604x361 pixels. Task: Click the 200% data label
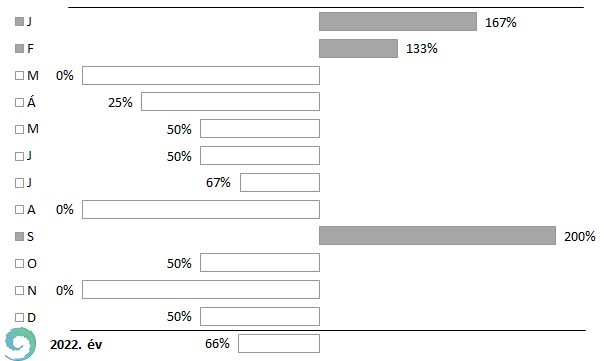pyautogui.click(x=579, y=236)
